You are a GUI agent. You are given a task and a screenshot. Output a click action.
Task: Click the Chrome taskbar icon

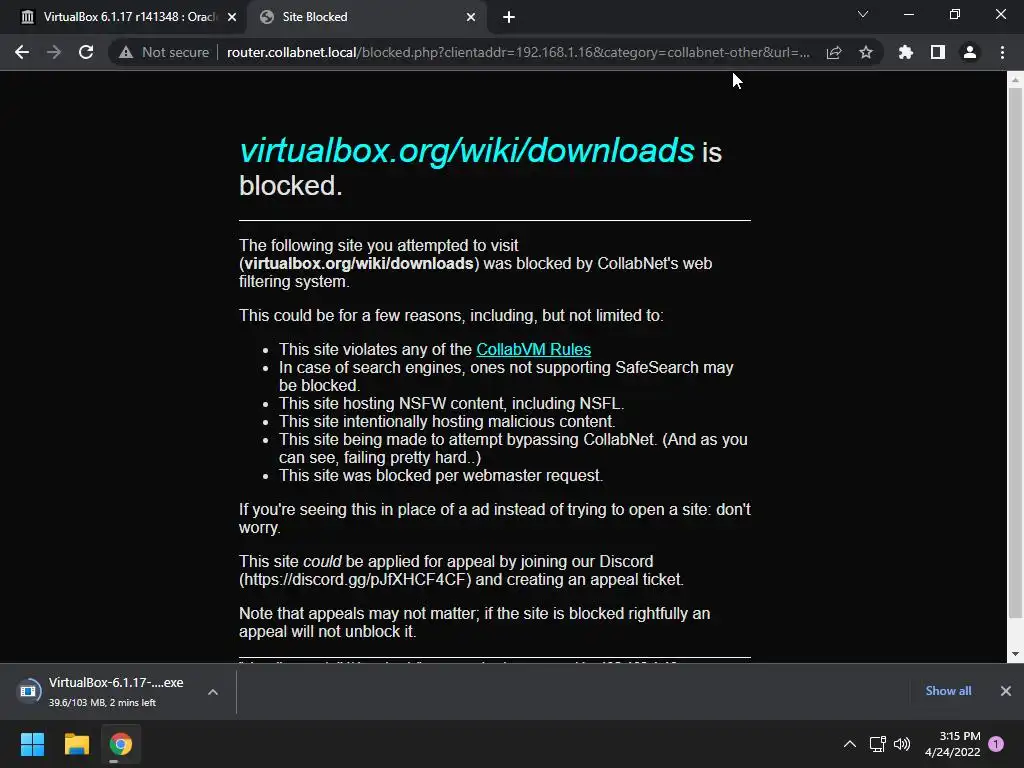point(121,744)
